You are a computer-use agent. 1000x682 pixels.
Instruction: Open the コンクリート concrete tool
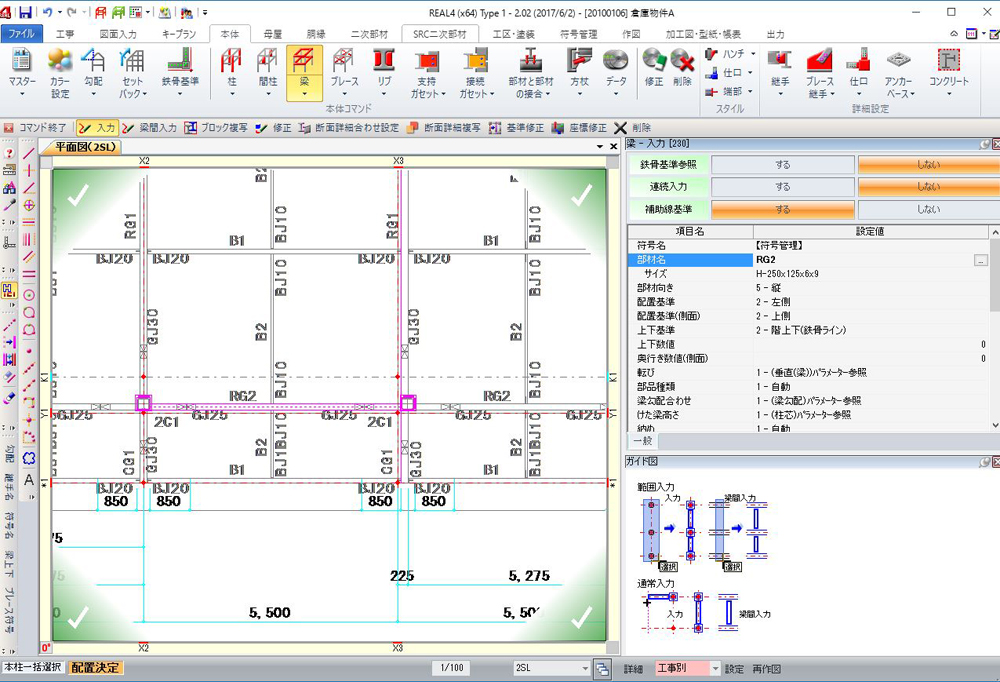pos(948,62)
